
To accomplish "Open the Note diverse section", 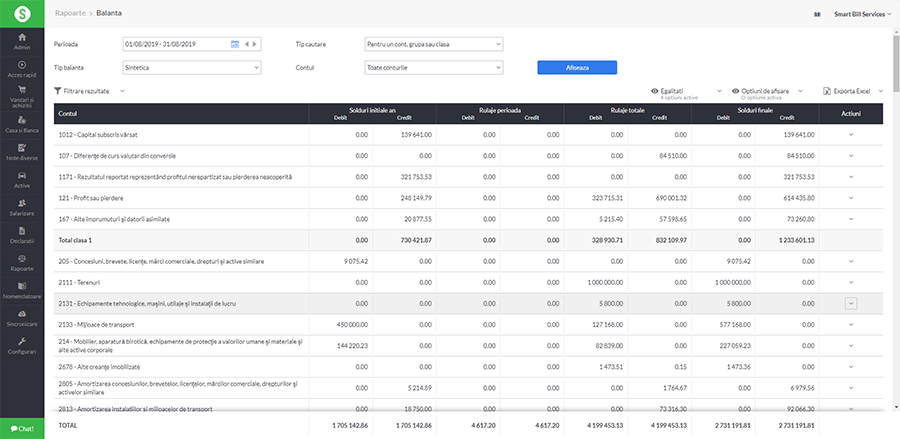I will pyautogui.click(x=22, y=153).
